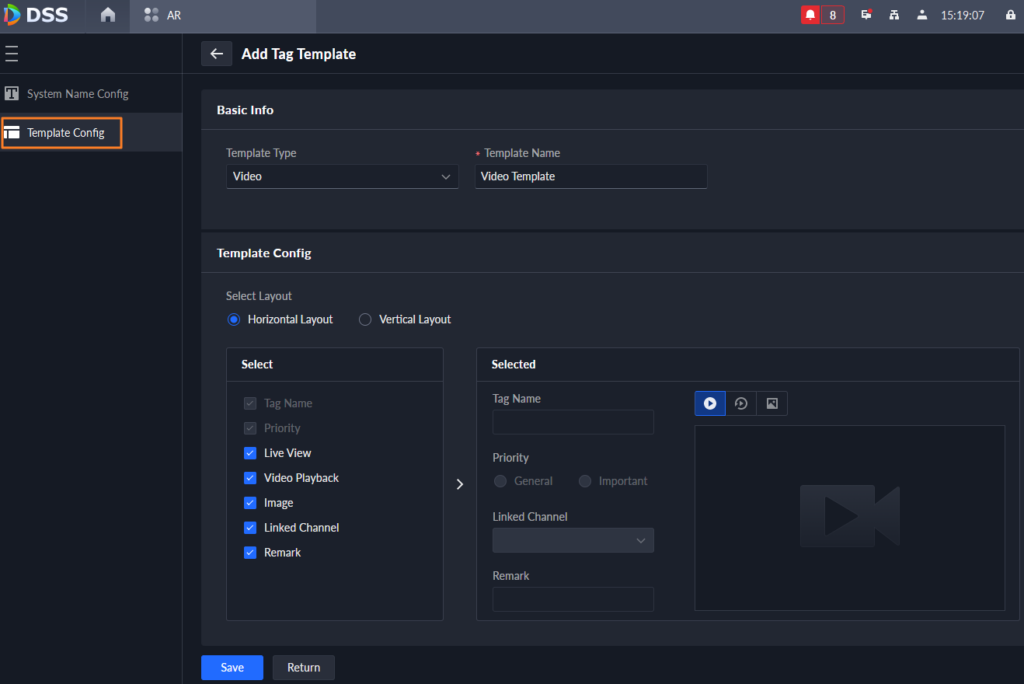Image resolution: width=1024 pixels, height=684 pixels.
Task: Open System Name Config menu item
Action: coord(78,94)
